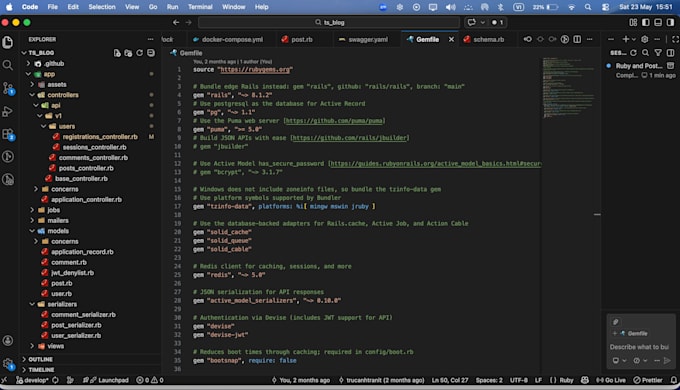This screenshot has height=390, width=680.
Task: Filter the chat sessions list
Action: [x=658, y=52]
